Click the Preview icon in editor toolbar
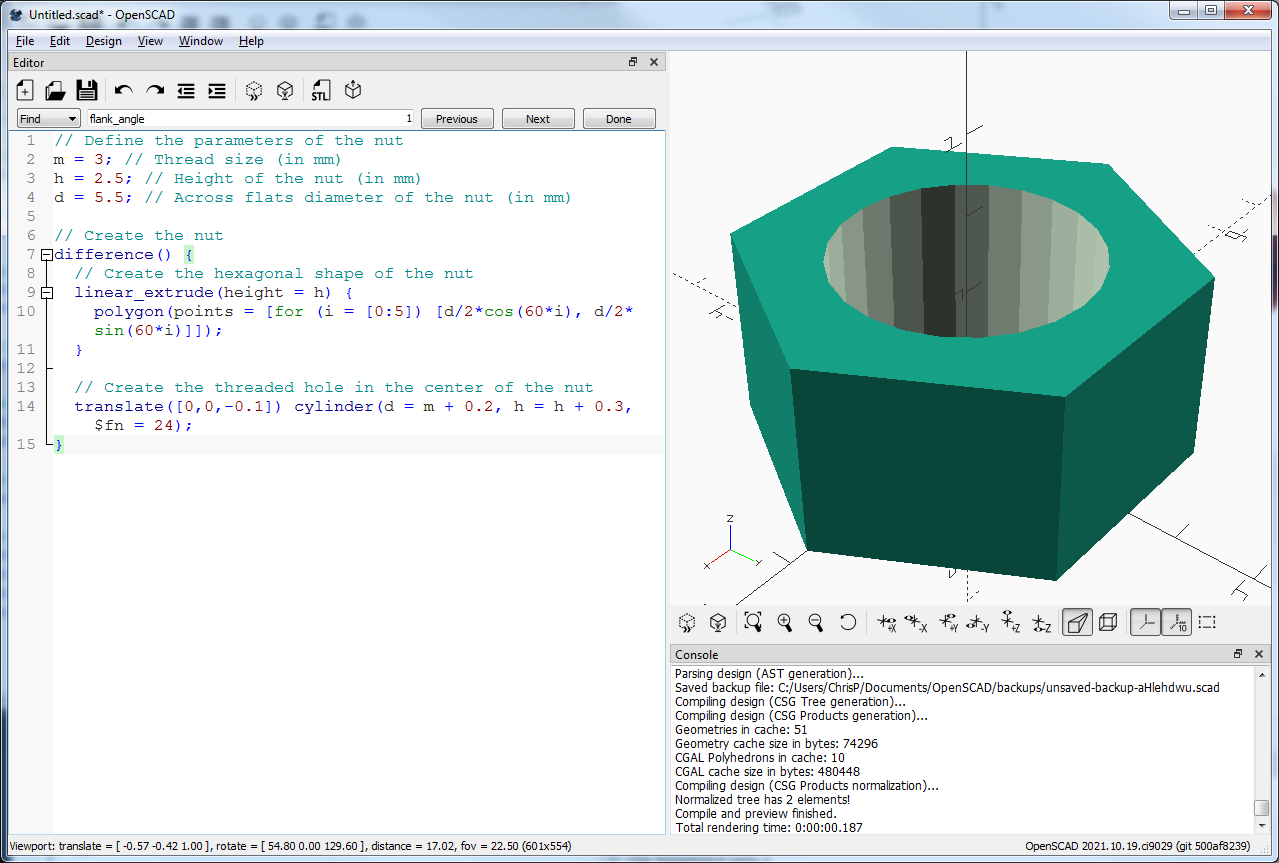The width and height of the screenshot is (1279, 863). click(x=254, y=91)
